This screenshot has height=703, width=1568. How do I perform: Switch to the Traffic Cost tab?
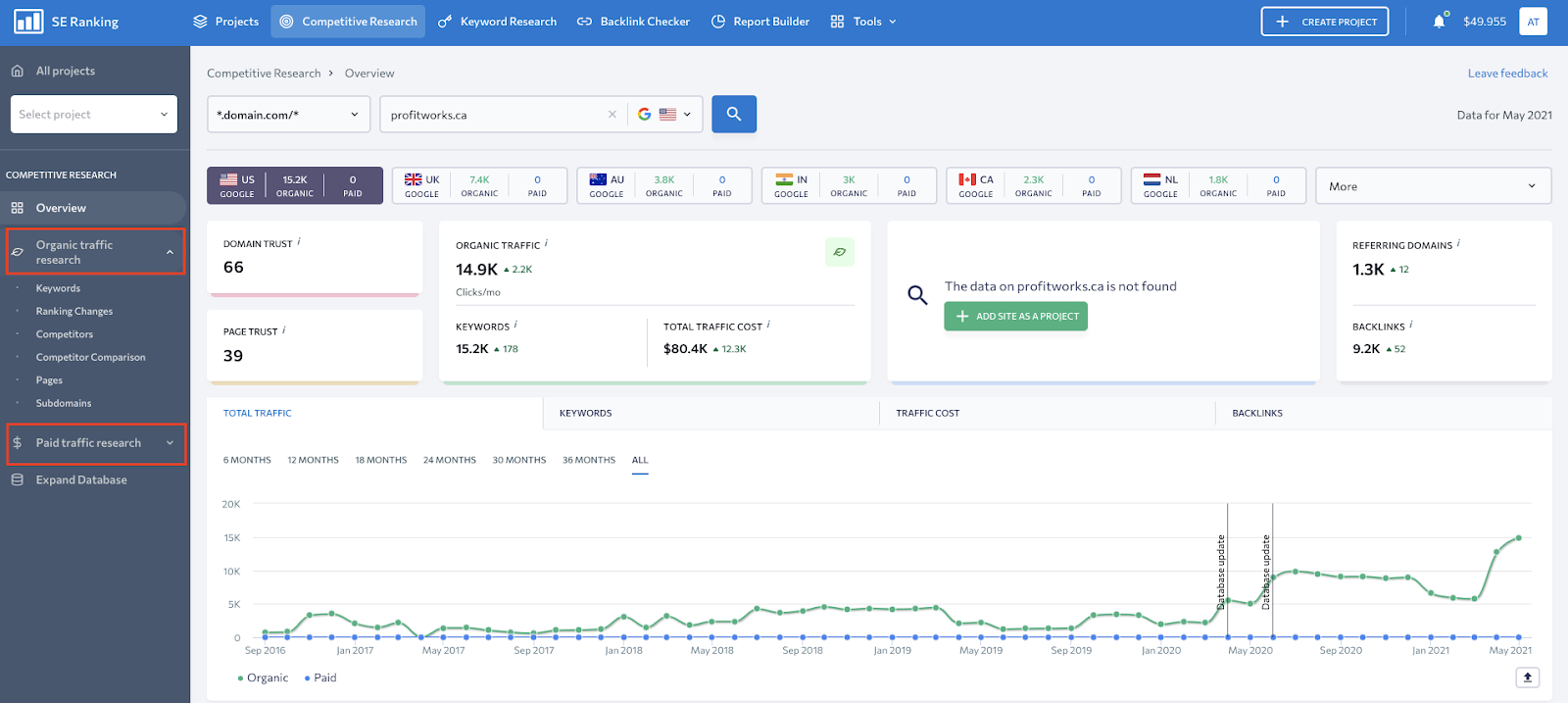pyautogui.click(x=927, y=414)
